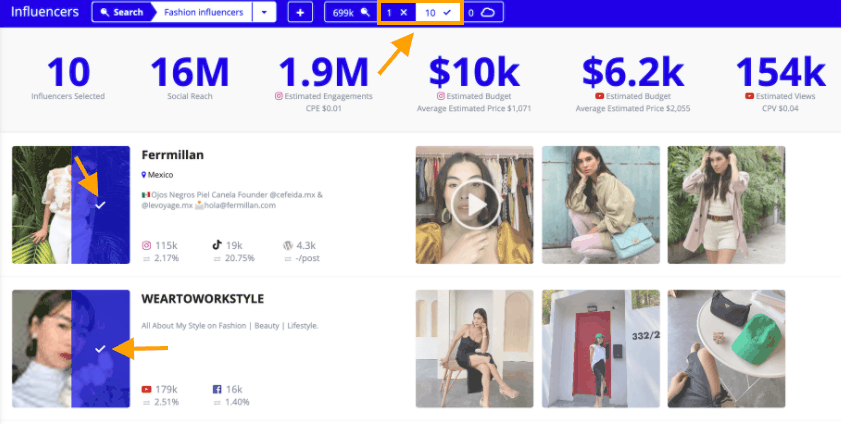Image resolution: width=841 pixels, height=424 pixels.
Task: Click the plus button to add search
Action: tap(300, 12)
